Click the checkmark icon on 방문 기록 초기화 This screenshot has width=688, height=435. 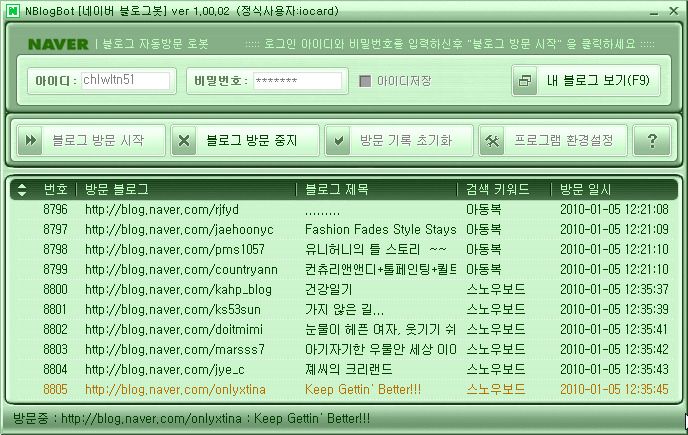(338, 140)
